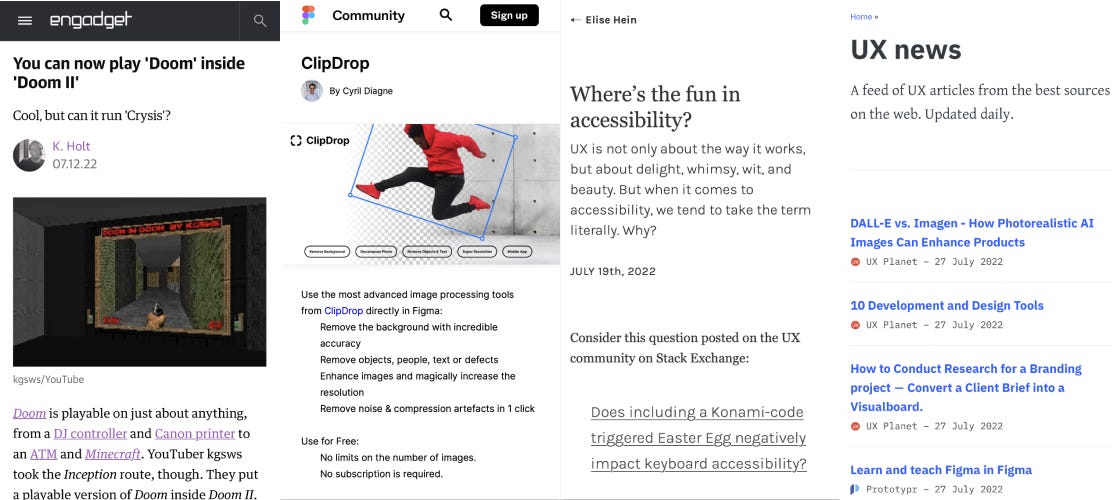
Task: Click the Super Resolution pill in preview
Action: tap(475, 251)
